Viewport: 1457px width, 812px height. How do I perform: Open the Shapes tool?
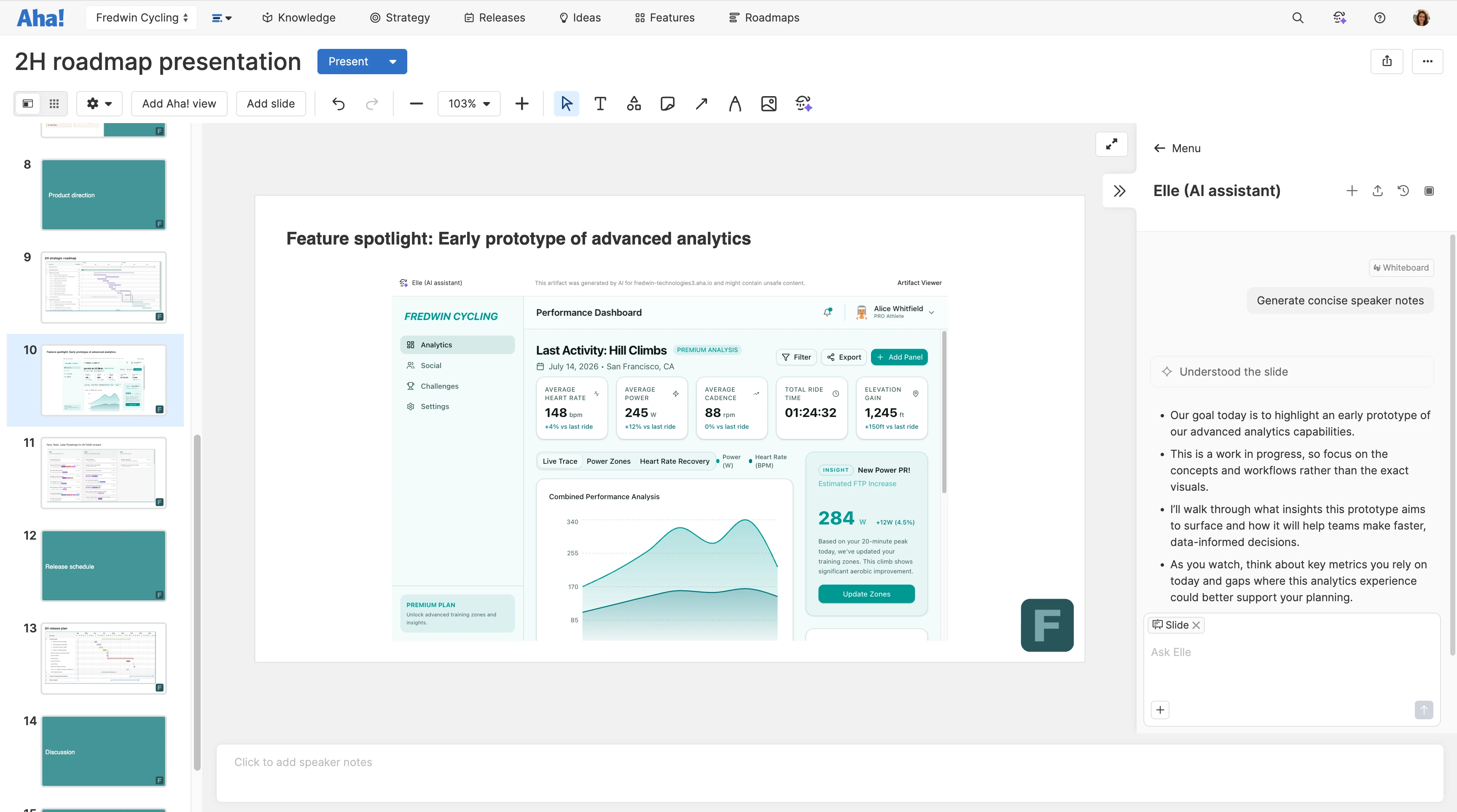point(634,103)
